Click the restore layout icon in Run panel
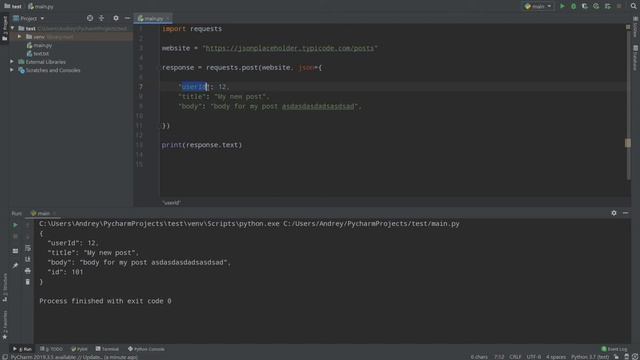640x360 pixels. point(15,251)
